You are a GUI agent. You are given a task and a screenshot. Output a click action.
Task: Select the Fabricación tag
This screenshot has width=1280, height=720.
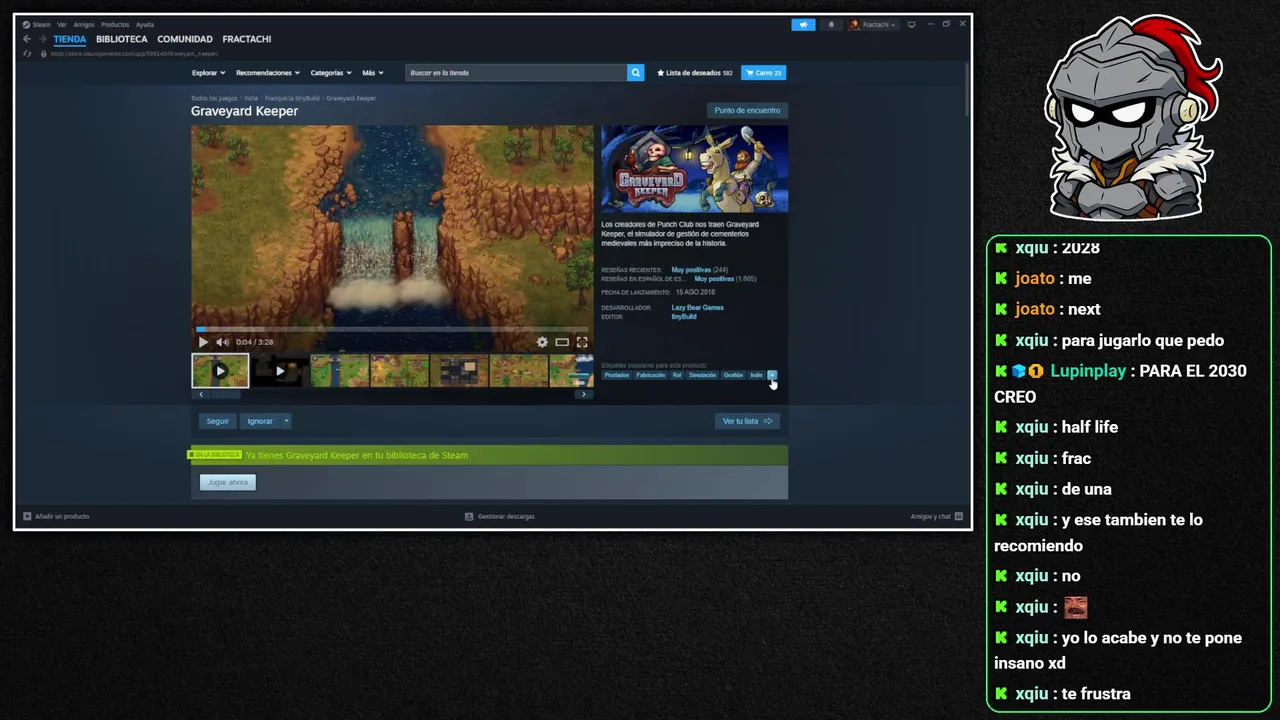tap(651, 375)
